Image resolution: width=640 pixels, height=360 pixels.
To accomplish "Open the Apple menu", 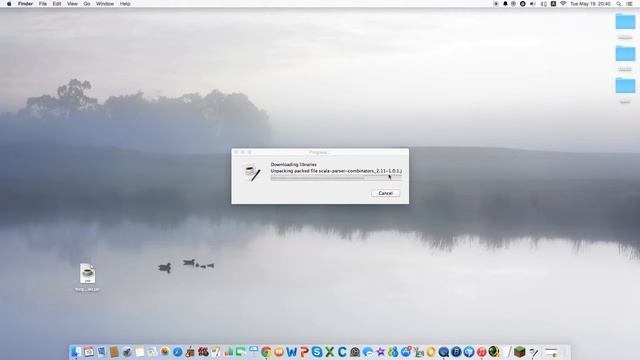I will click(x=9, y=4).
